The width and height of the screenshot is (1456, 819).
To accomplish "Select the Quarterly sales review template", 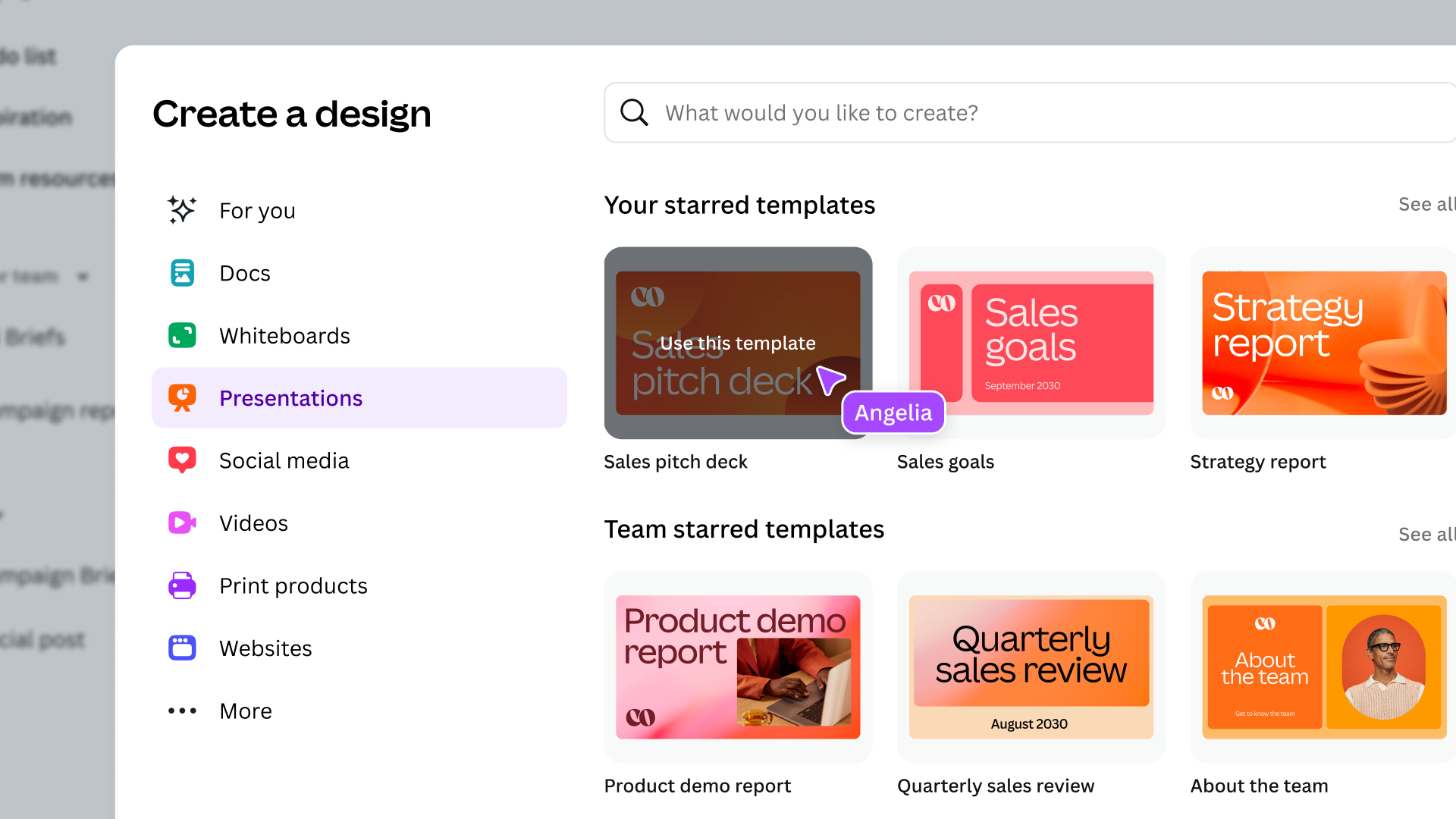I will (x=1030, y=667).
